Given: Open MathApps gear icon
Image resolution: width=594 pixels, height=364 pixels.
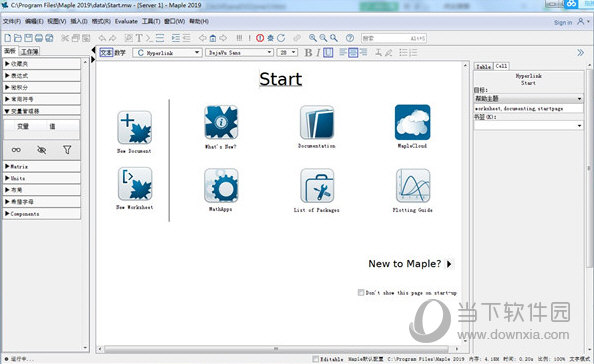Looking at the screenshot, I should (x=221, y=186).
